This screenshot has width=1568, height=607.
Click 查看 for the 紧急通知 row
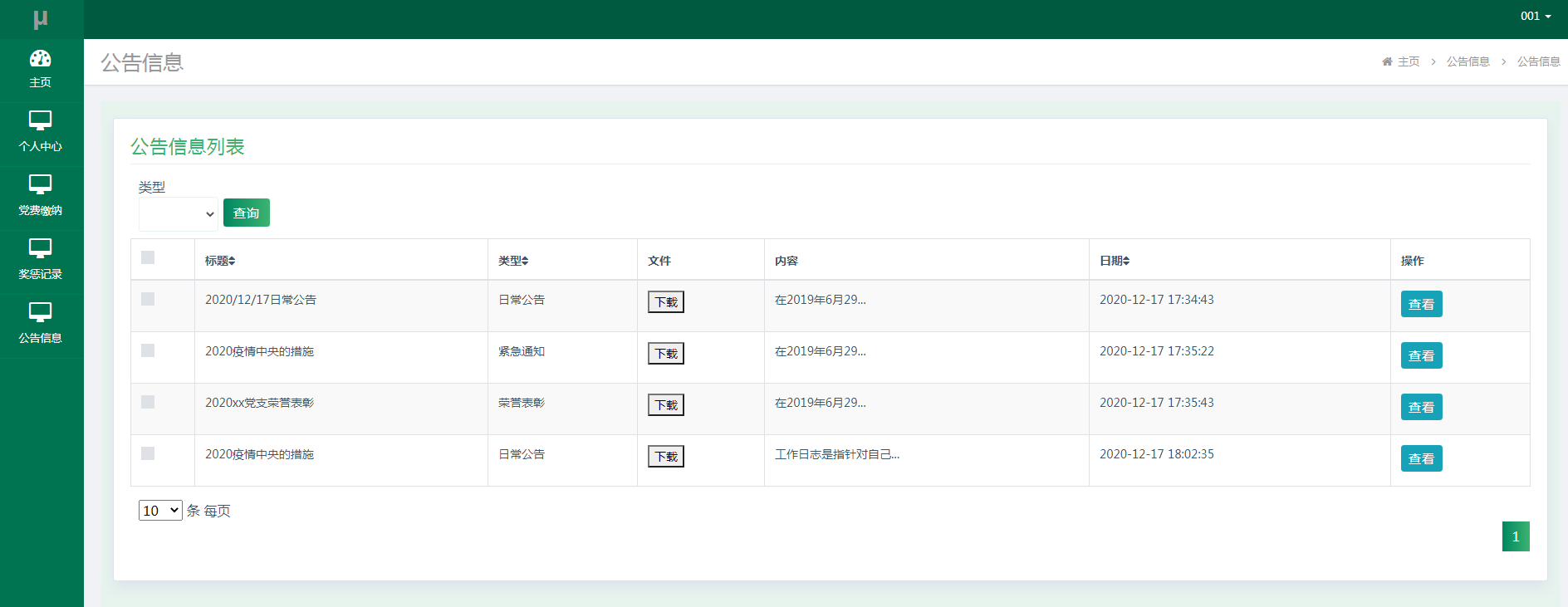[1422, 355]
